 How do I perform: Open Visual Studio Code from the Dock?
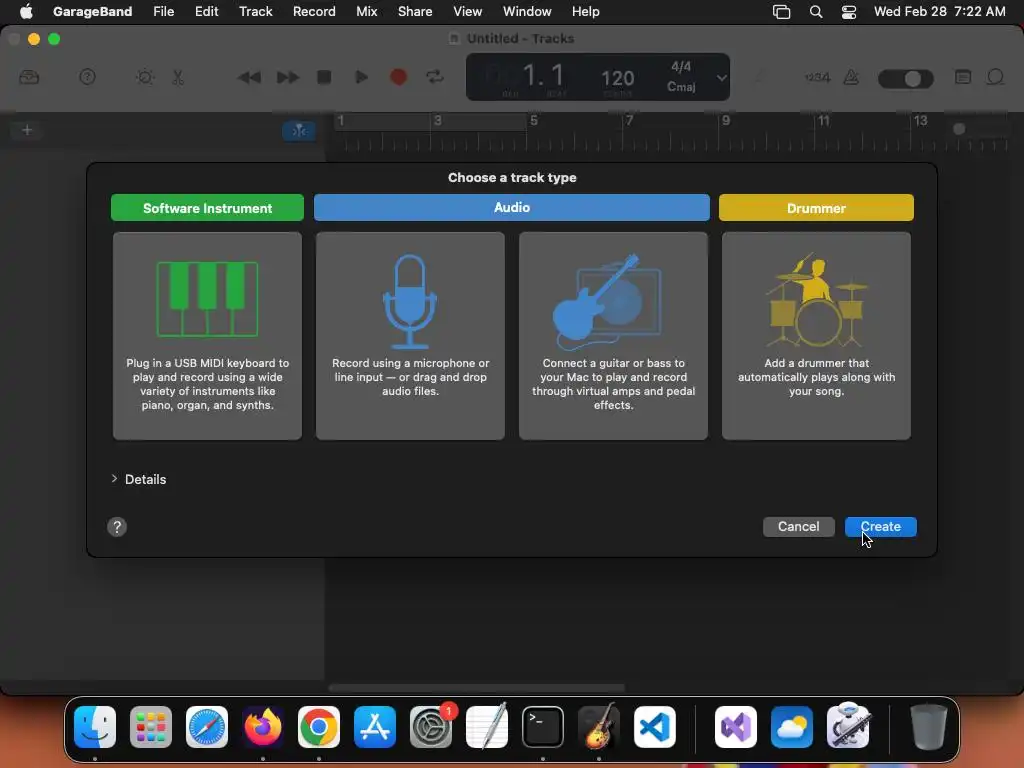pyautogui.click(x=654, y=727)
